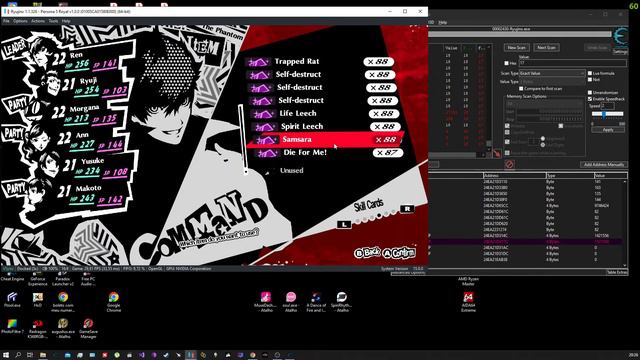Open the Tools menu in Ryujinx
Image resolution: width=640 pixels, height=360 pixels.
click(53, 21)
